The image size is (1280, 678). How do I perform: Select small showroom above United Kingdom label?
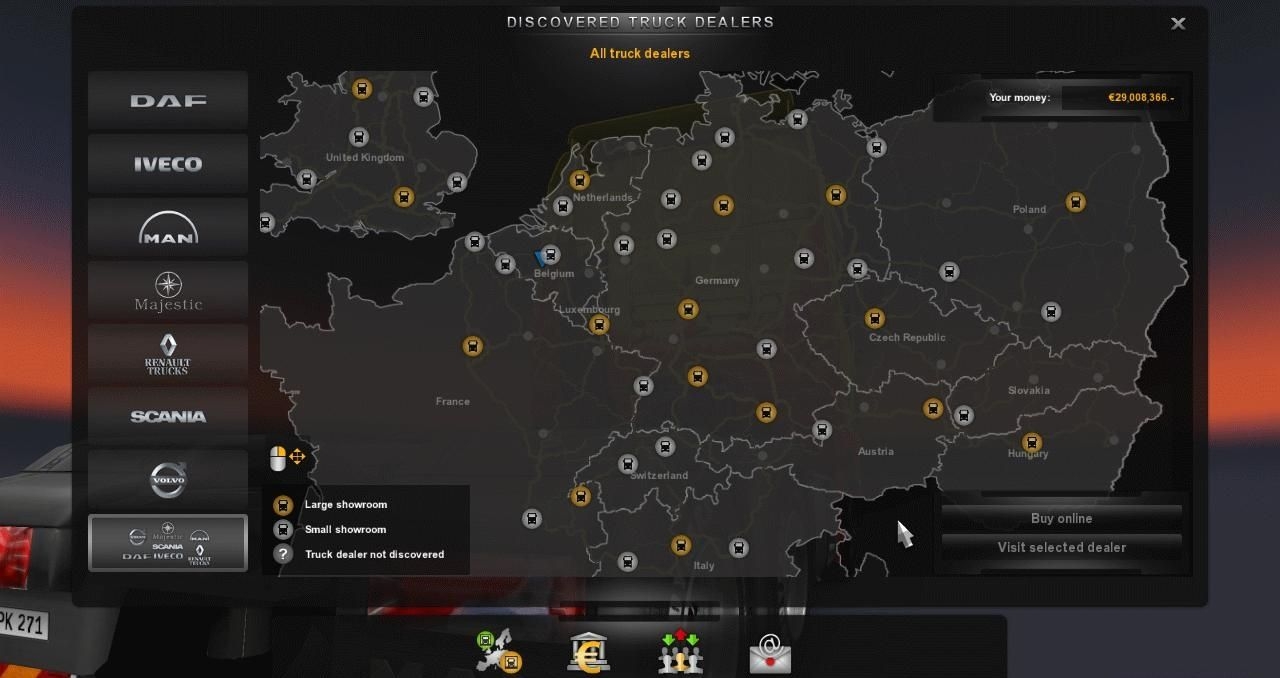(x=358, y=137)
